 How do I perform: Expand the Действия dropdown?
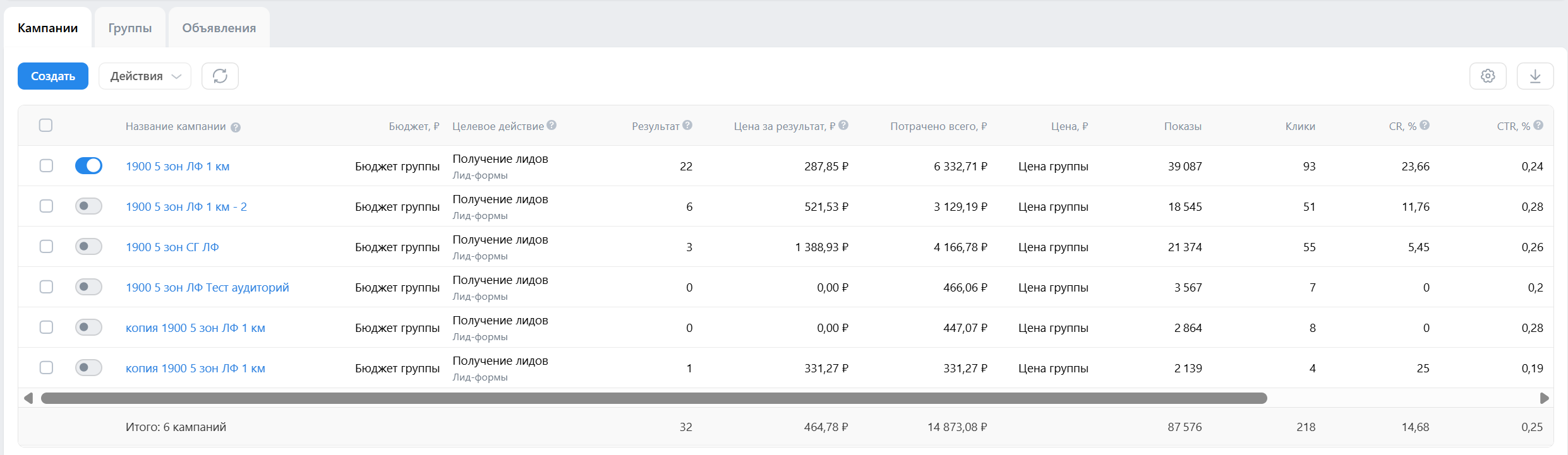pyautogui.click(x=145, y=76)
